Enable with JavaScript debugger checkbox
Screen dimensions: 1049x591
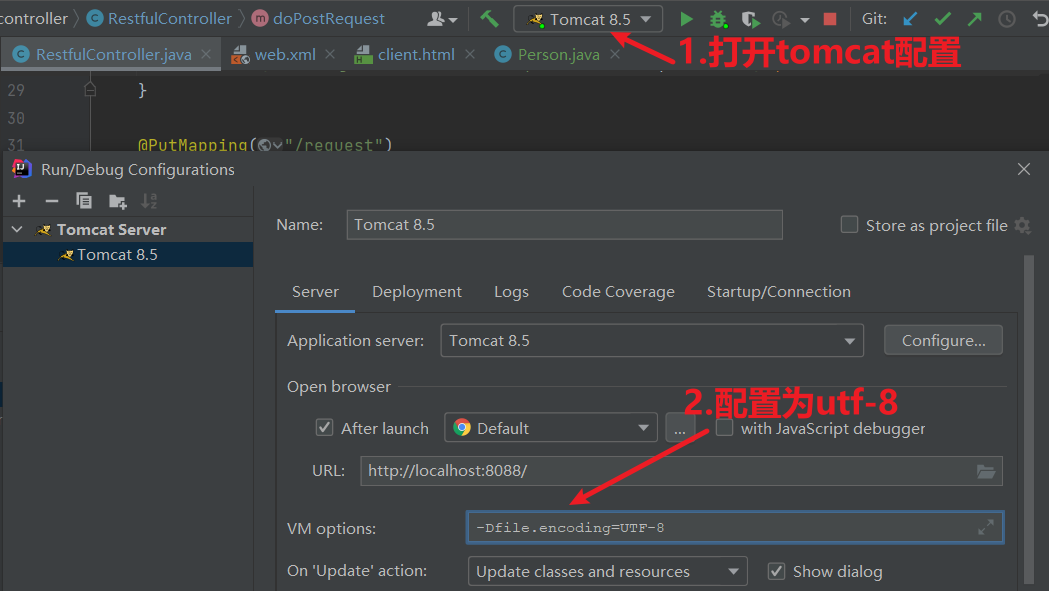[725, 428]
